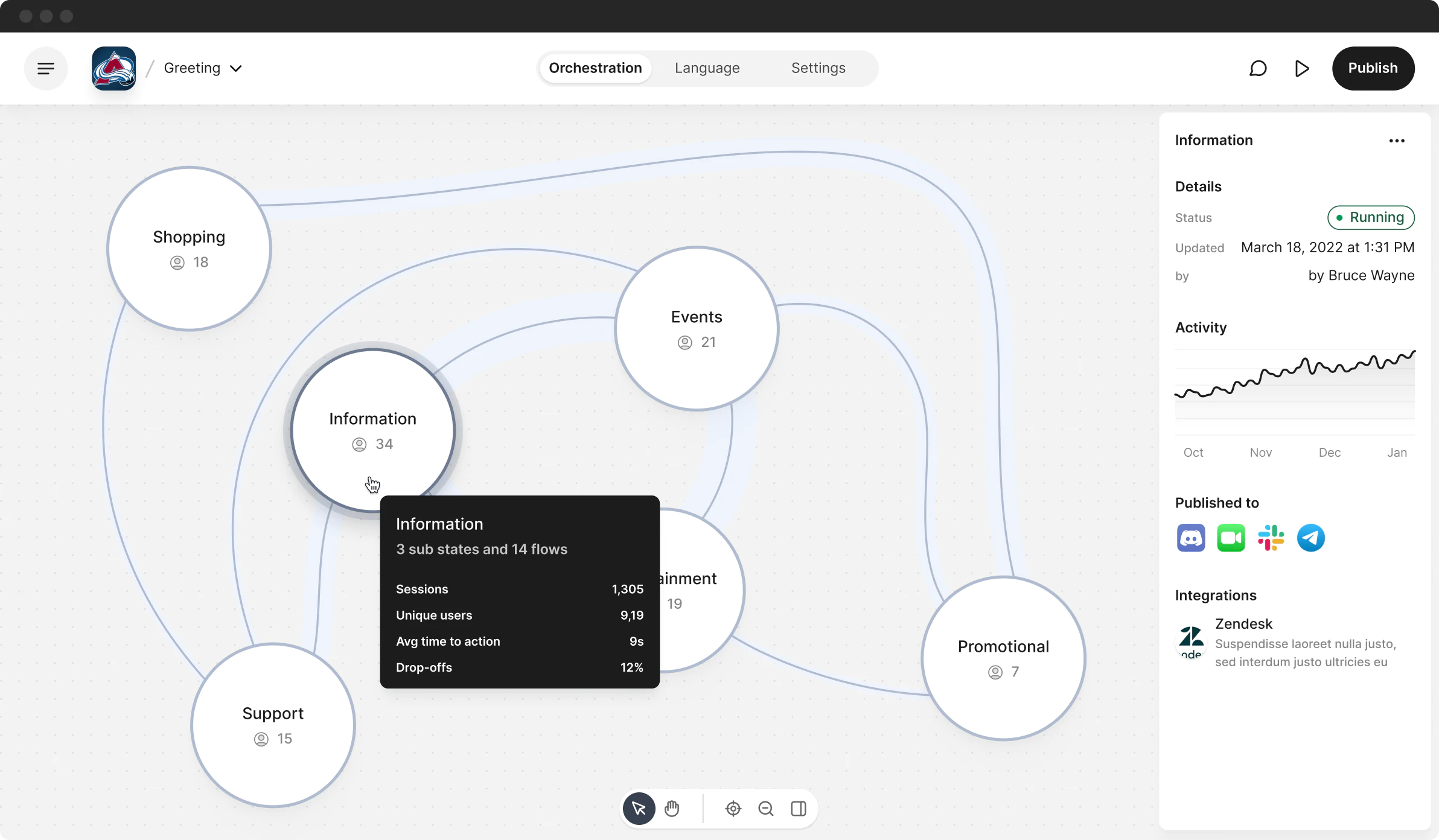
Task: Click the Telegram published channel icon
Action: (x=1311, y=538)
